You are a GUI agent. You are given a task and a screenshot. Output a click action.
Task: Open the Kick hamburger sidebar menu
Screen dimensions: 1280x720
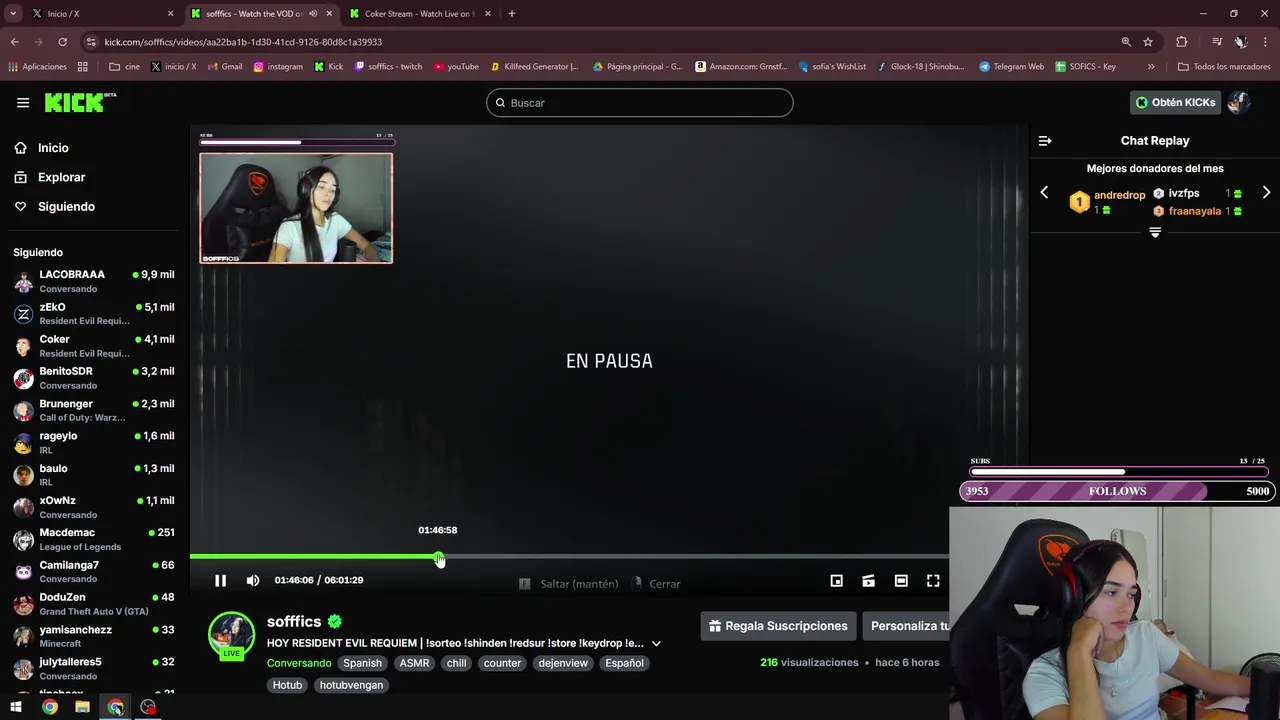click(23, 102)
